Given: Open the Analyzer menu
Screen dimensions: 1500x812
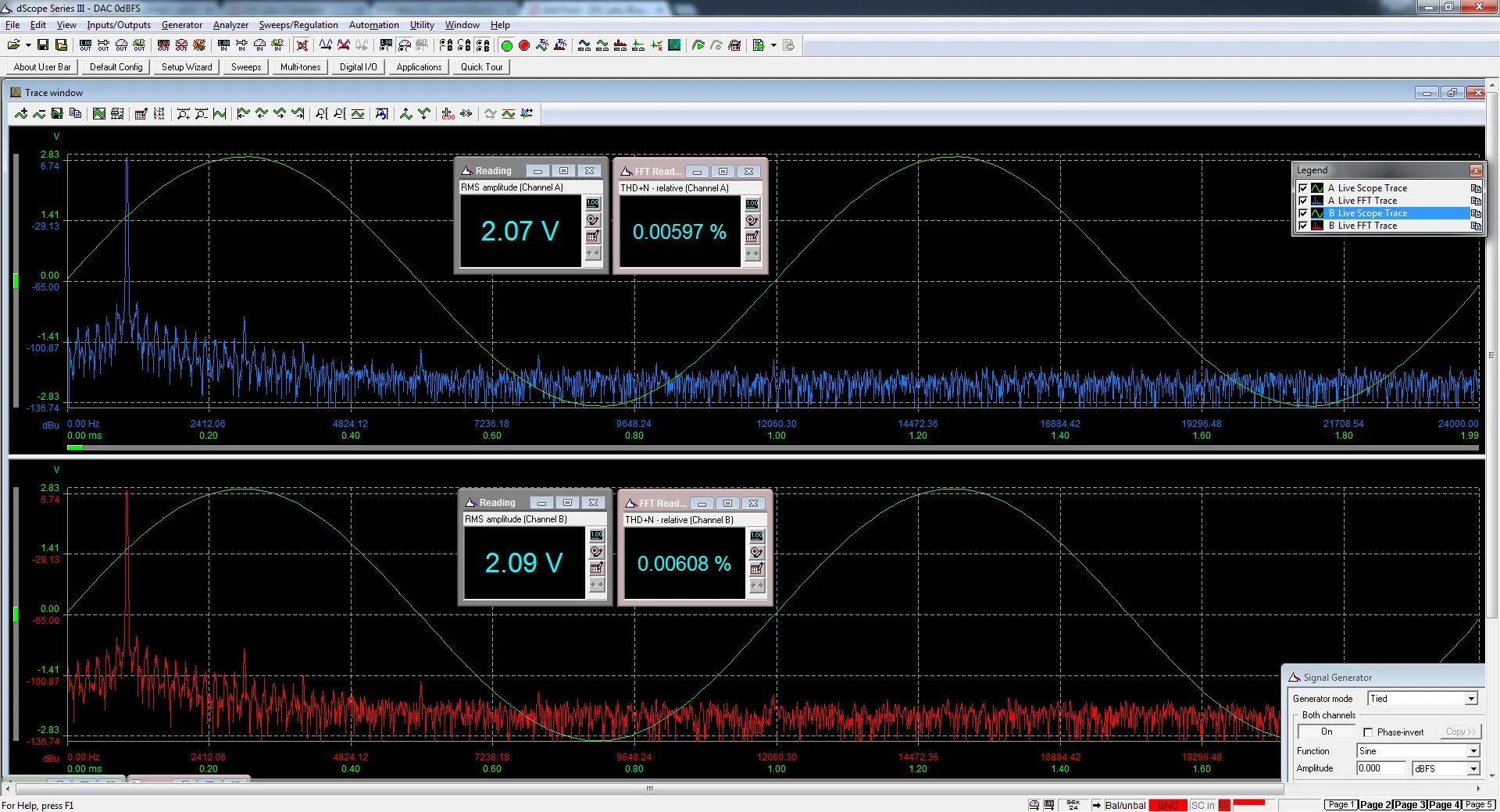Looking at the screenshot, I should [230, 25].
